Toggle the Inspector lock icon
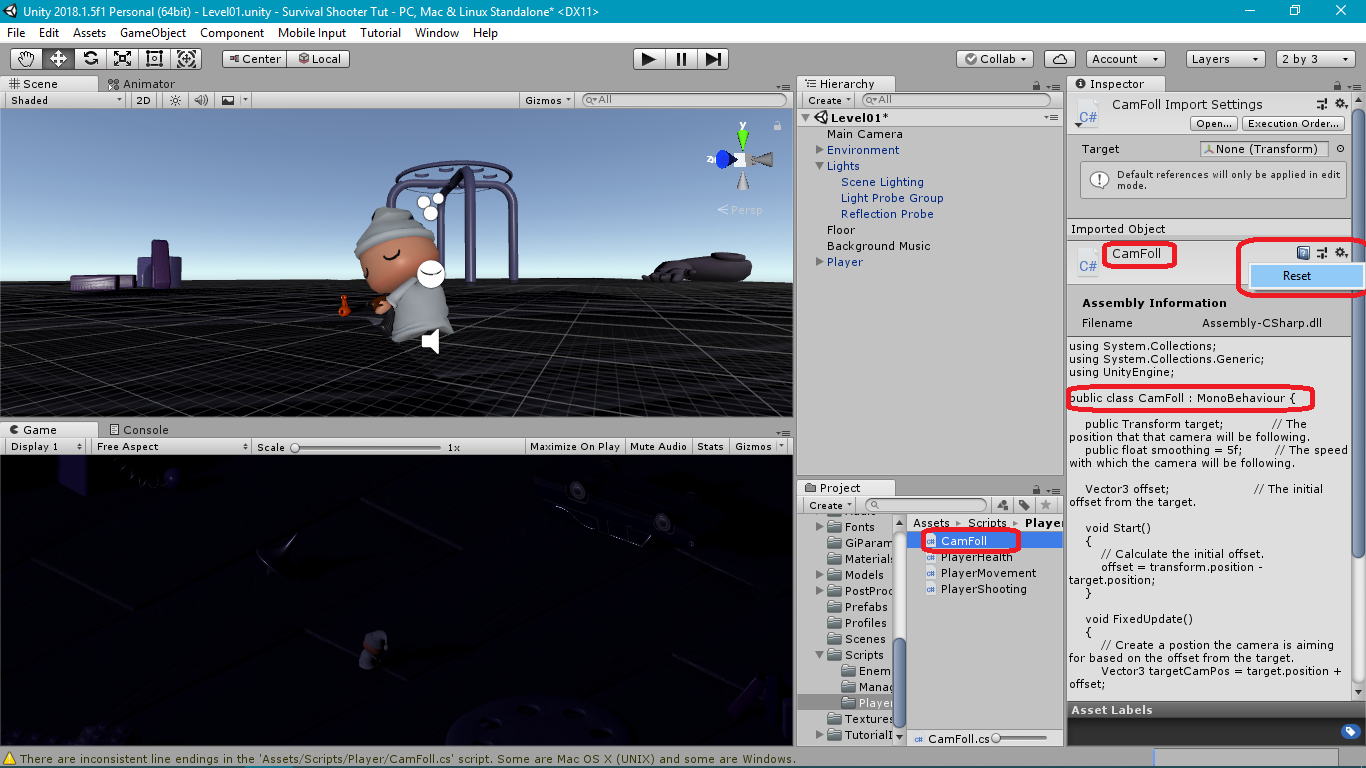The height and width of the screenshot is (768, 1366). (1335, 84)
